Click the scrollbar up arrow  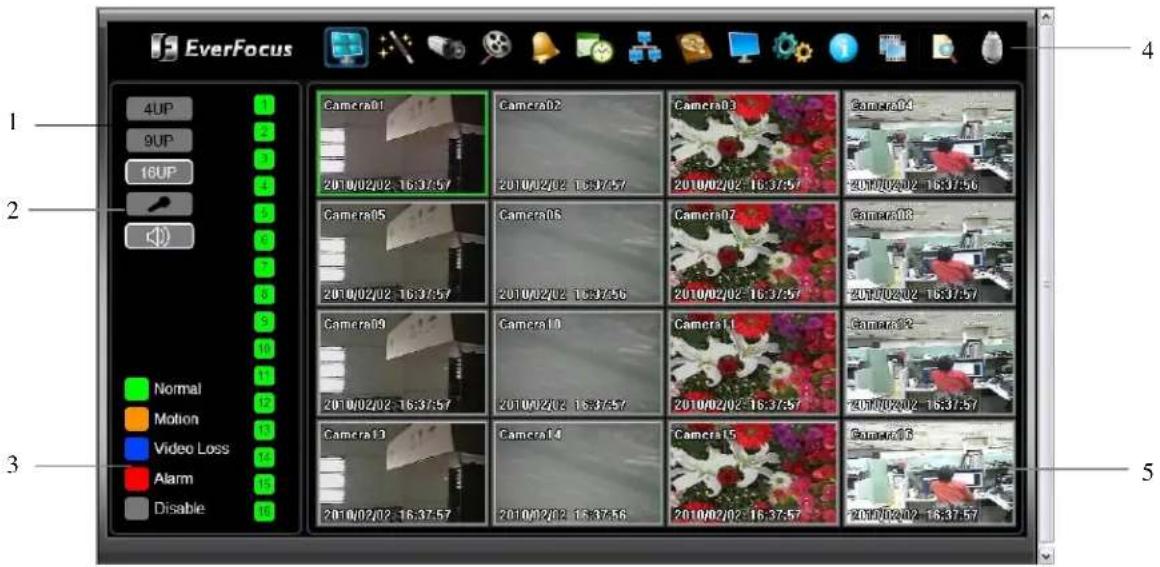click(x=1045, y=15)
